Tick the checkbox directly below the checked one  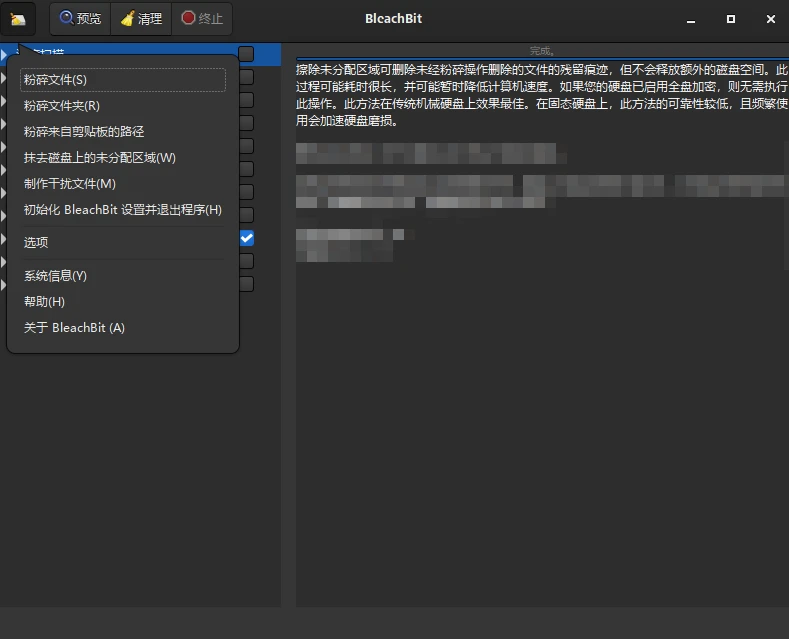click(247, 261)
